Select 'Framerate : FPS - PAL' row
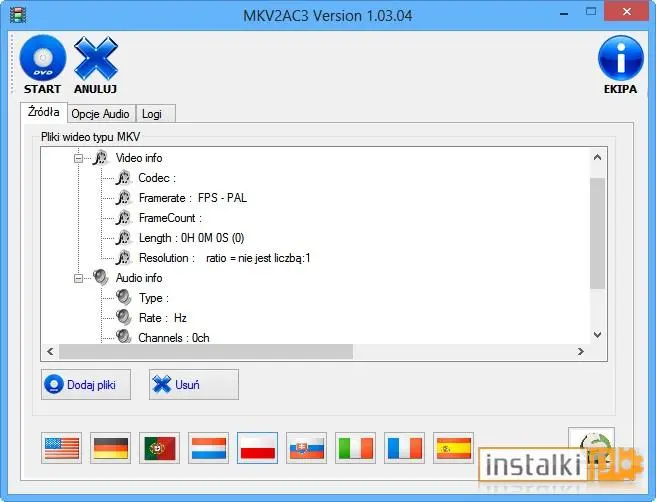 click(x=193, y=198)
